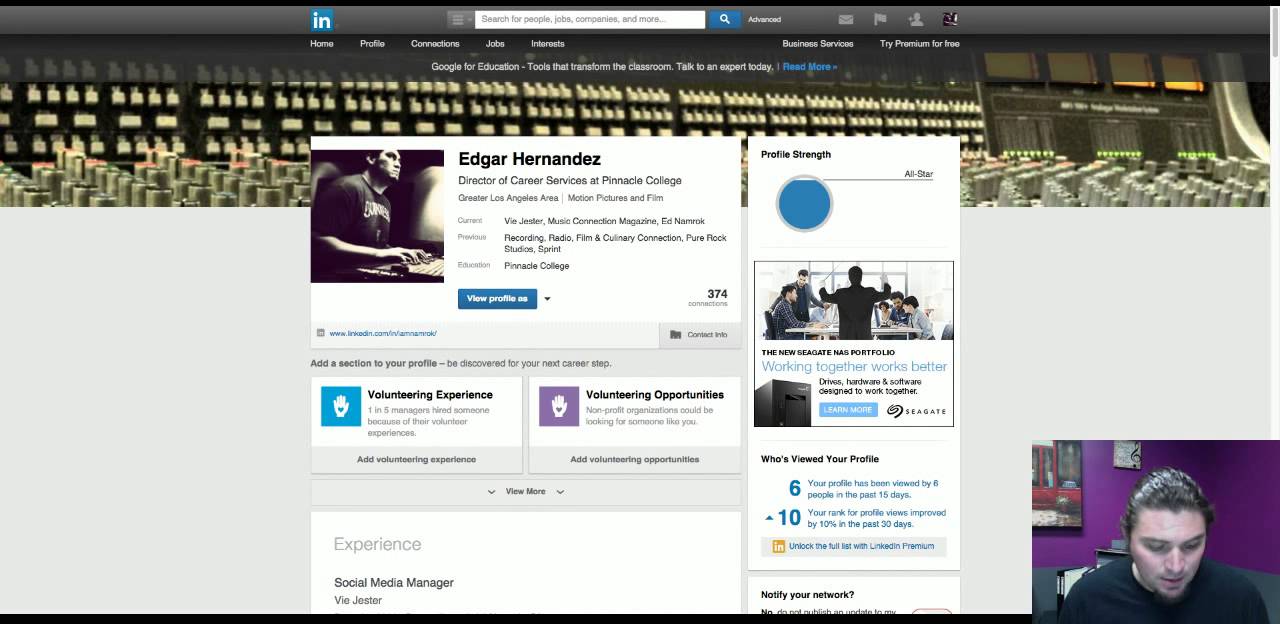Open the notifications flag icon
1280x624 pixels.
(880, 19)
